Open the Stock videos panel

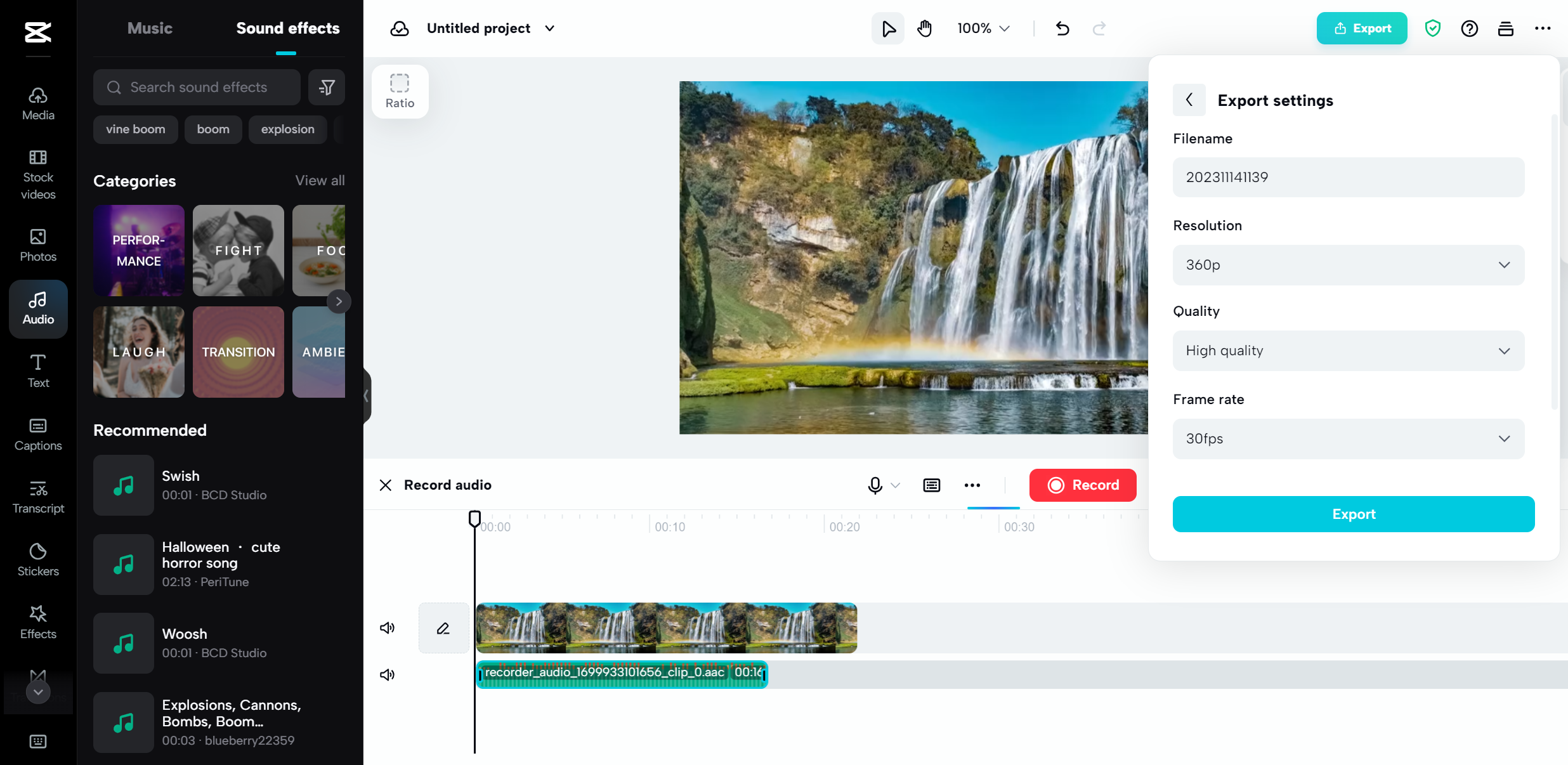[x=37, y=174]
